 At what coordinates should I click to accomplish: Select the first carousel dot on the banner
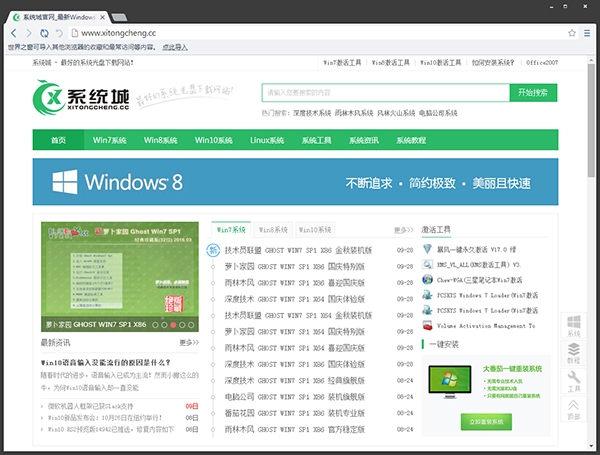[x=155, y=325]
